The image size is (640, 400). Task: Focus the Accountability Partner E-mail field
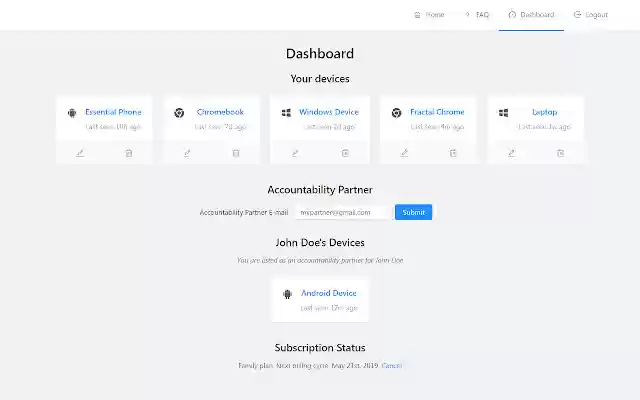click(344, 212)
